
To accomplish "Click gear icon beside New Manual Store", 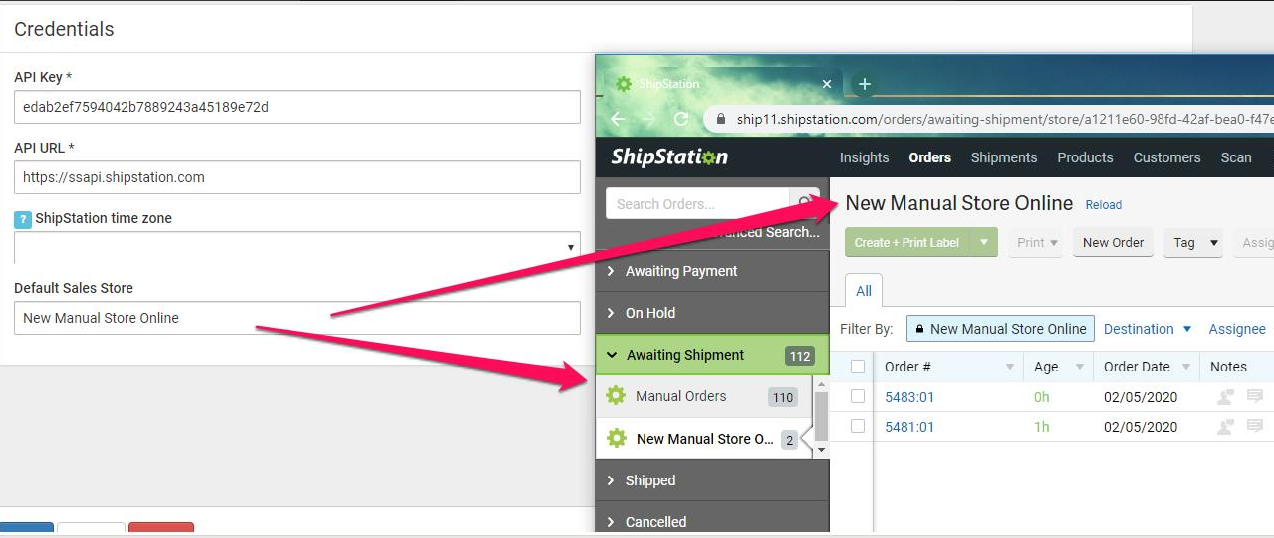I will click(617, 439).
